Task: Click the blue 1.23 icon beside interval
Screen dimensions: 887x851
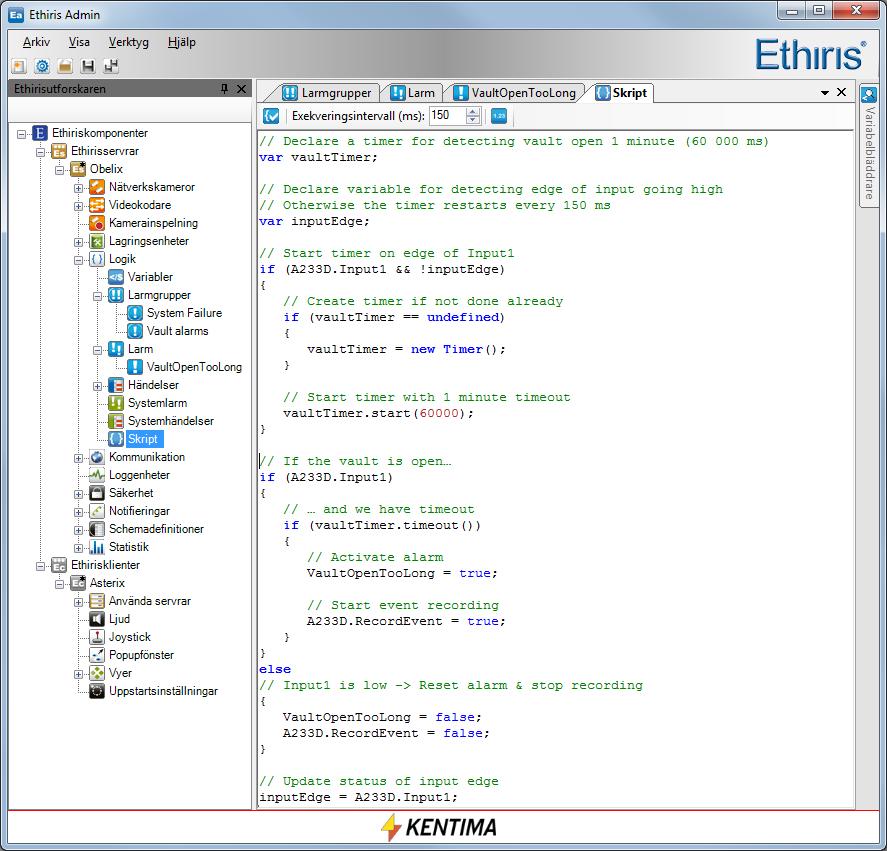Action: click(498, 116)
